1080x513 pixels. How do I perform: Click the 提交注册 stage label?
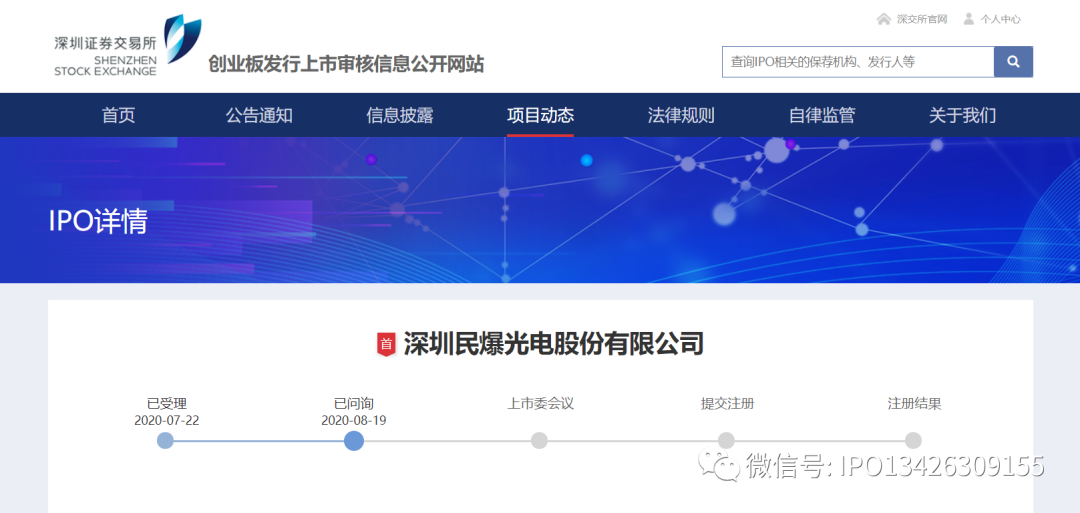pos(727,404)
